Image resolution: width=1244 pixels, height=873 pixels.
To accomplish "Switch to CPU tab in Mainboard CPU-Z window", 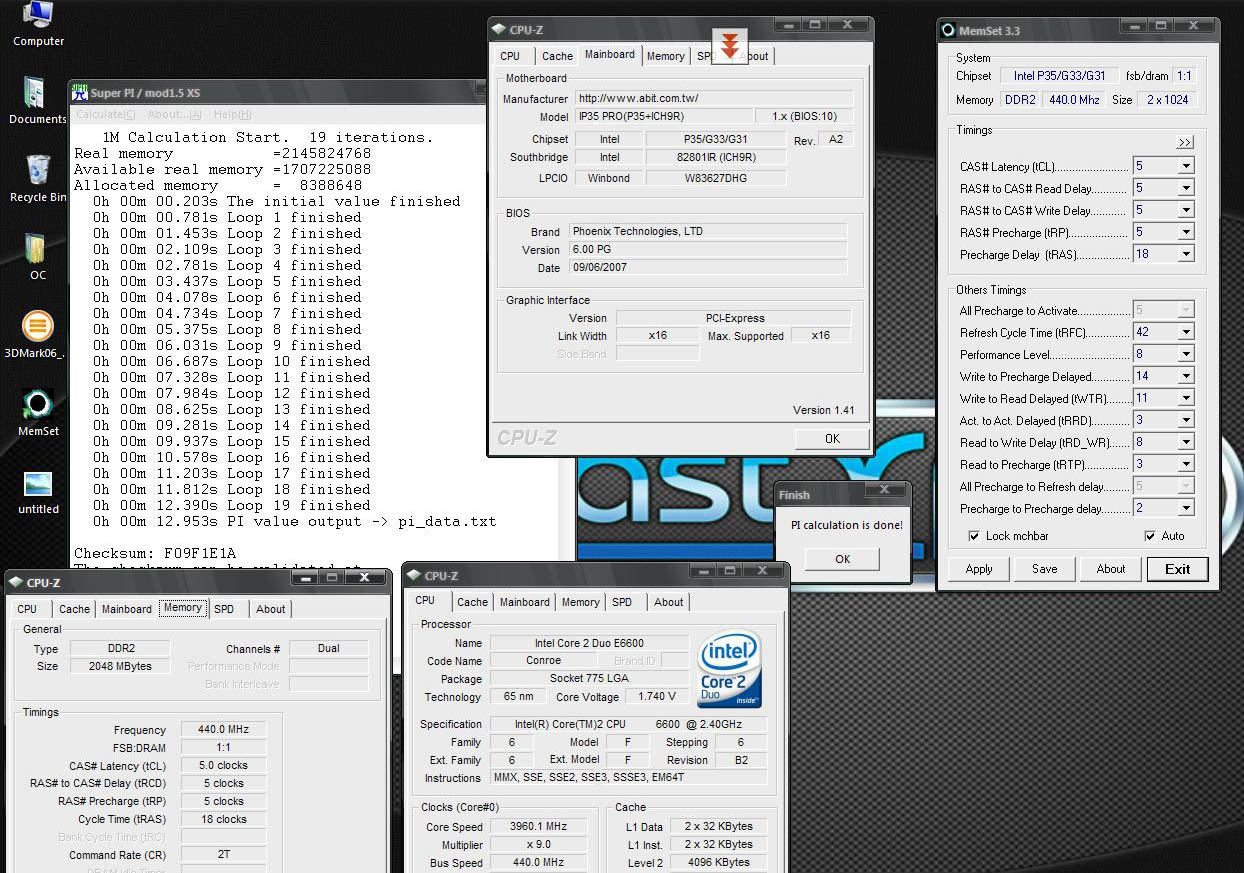I will 510,56.
